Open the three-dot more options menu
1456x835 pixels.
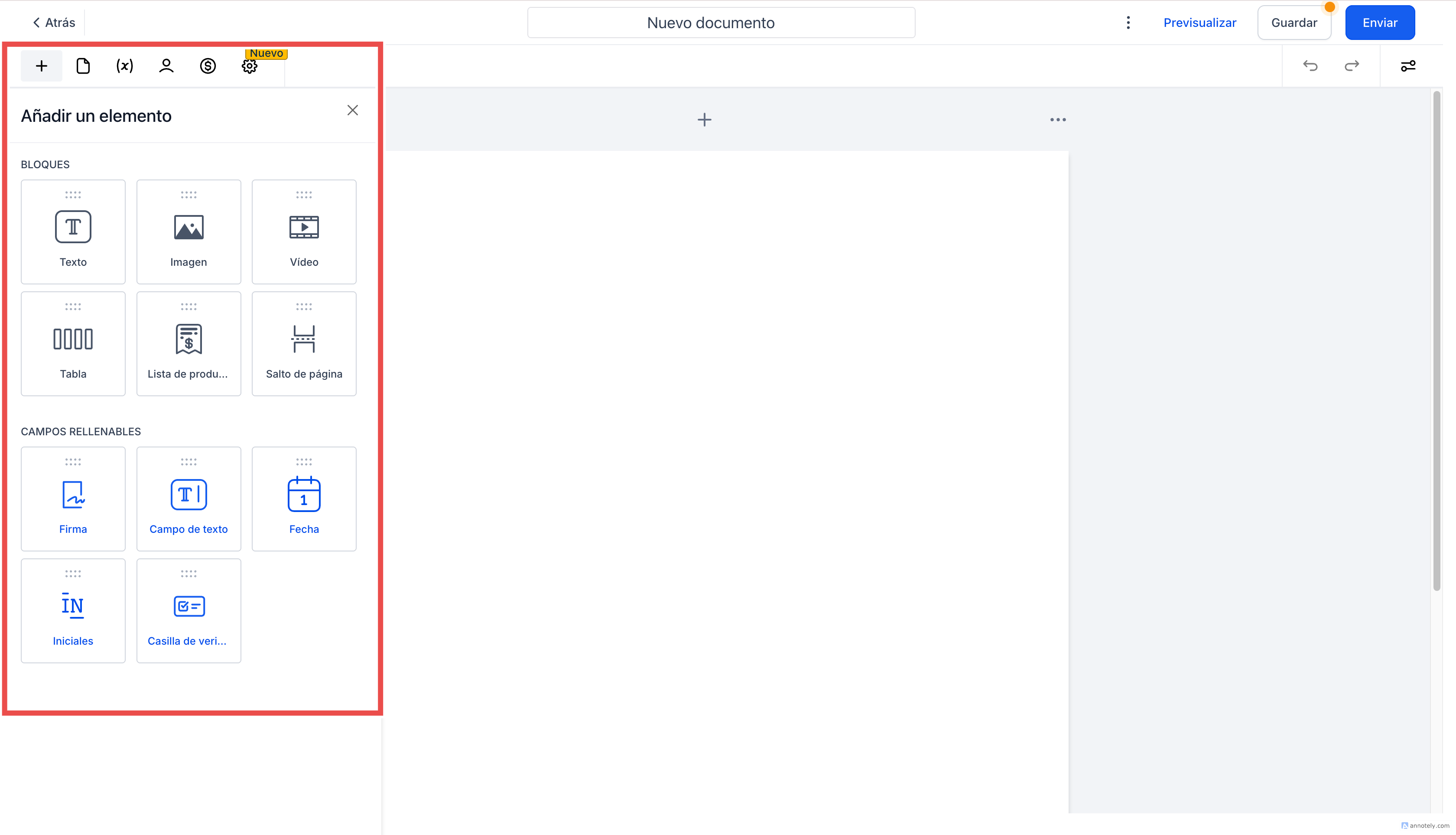point(1128,23)
